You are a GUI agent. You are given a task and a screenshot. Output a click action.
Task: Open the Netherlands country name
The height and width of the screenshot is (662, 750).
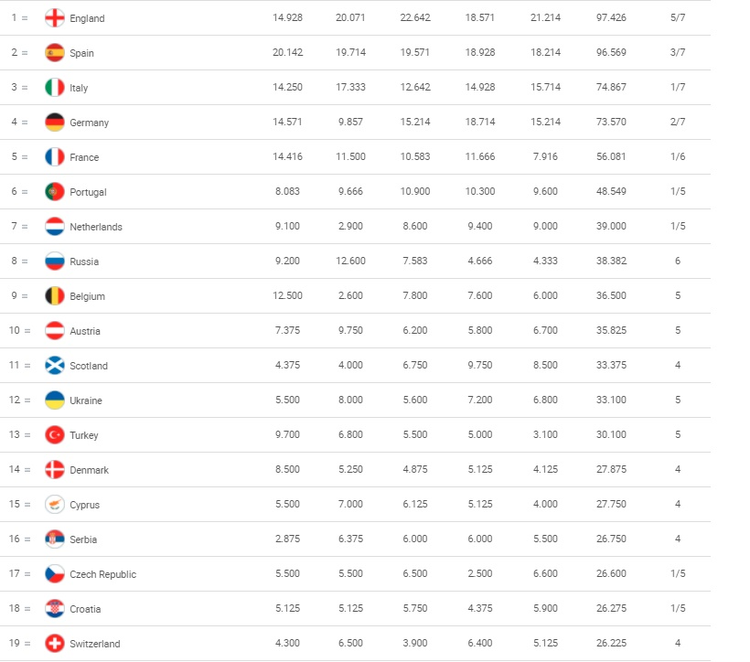(x=96, y=227)
